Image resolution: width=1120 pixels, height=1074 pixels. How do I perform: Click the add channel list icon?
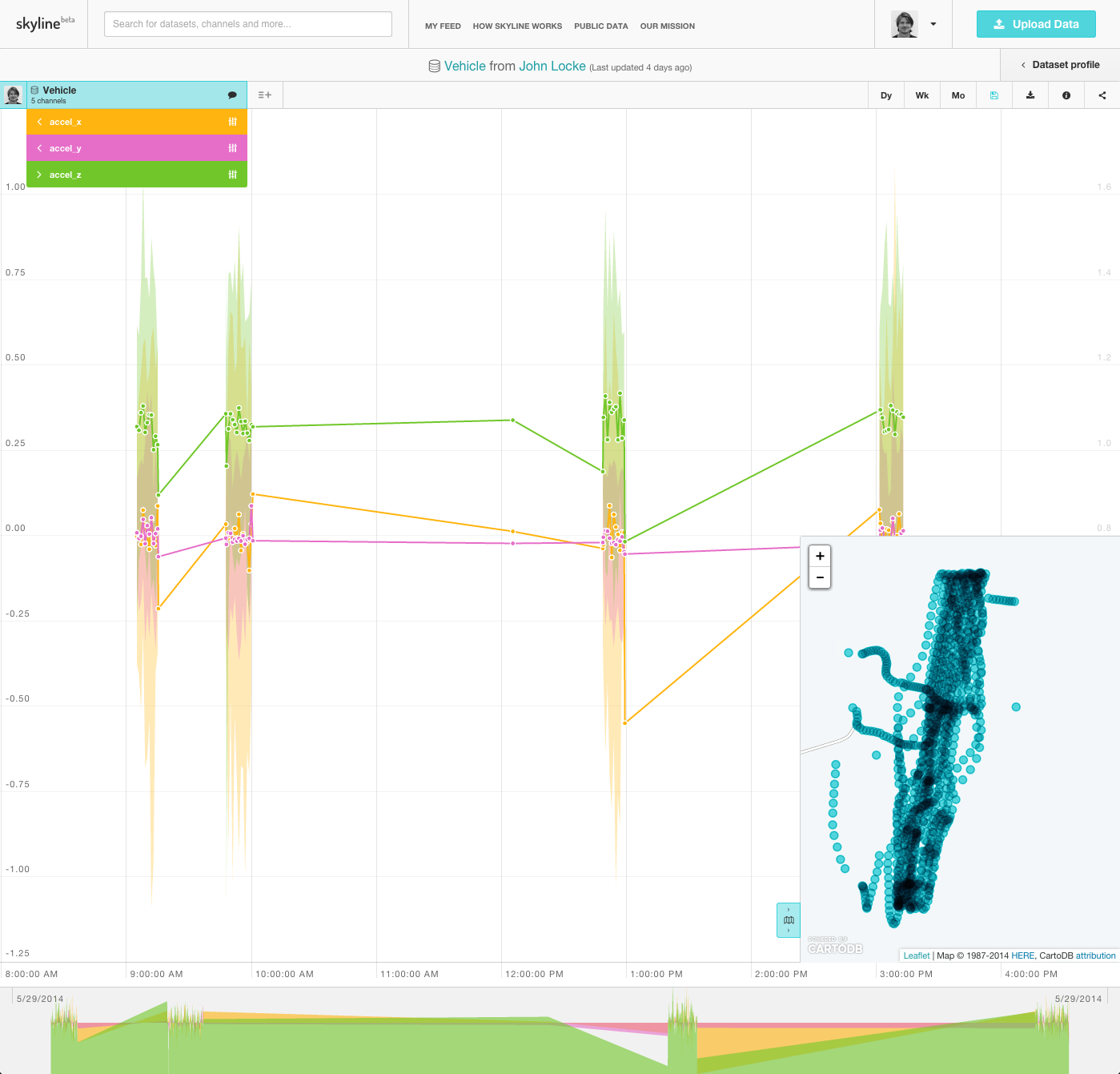coord(265,95)
